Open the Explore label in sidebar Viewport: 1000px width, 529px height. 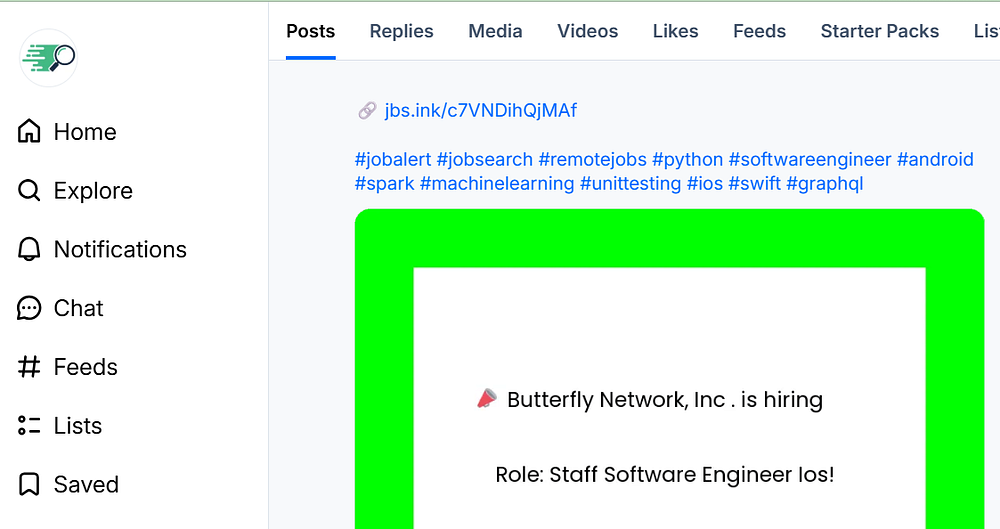coord(93,191)
